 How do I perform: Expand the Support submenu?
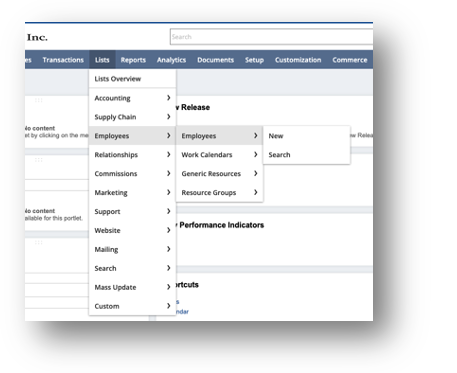132,211
